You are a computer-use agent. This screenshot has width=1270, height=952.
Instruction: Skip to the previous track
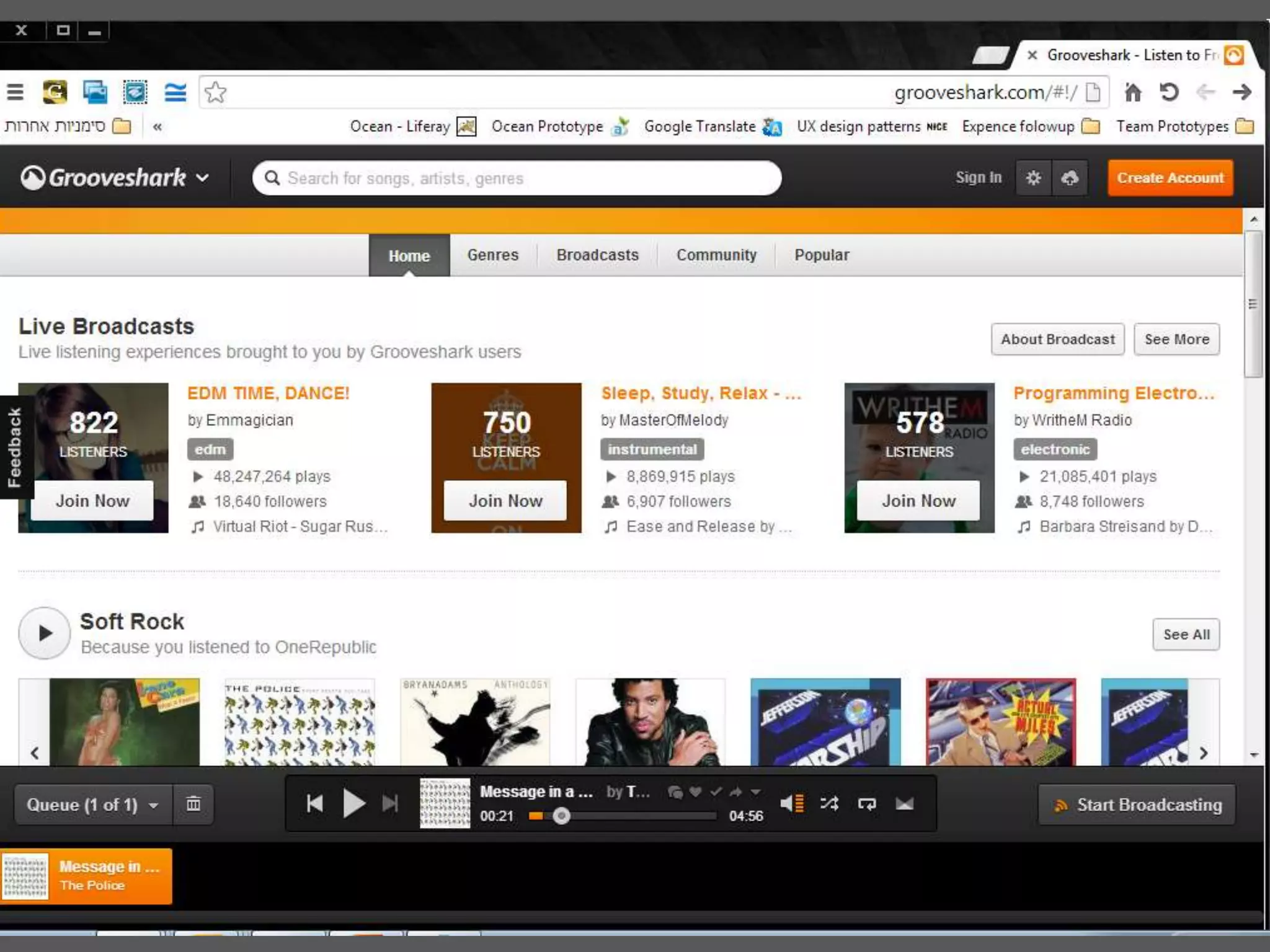coord(315,804)
